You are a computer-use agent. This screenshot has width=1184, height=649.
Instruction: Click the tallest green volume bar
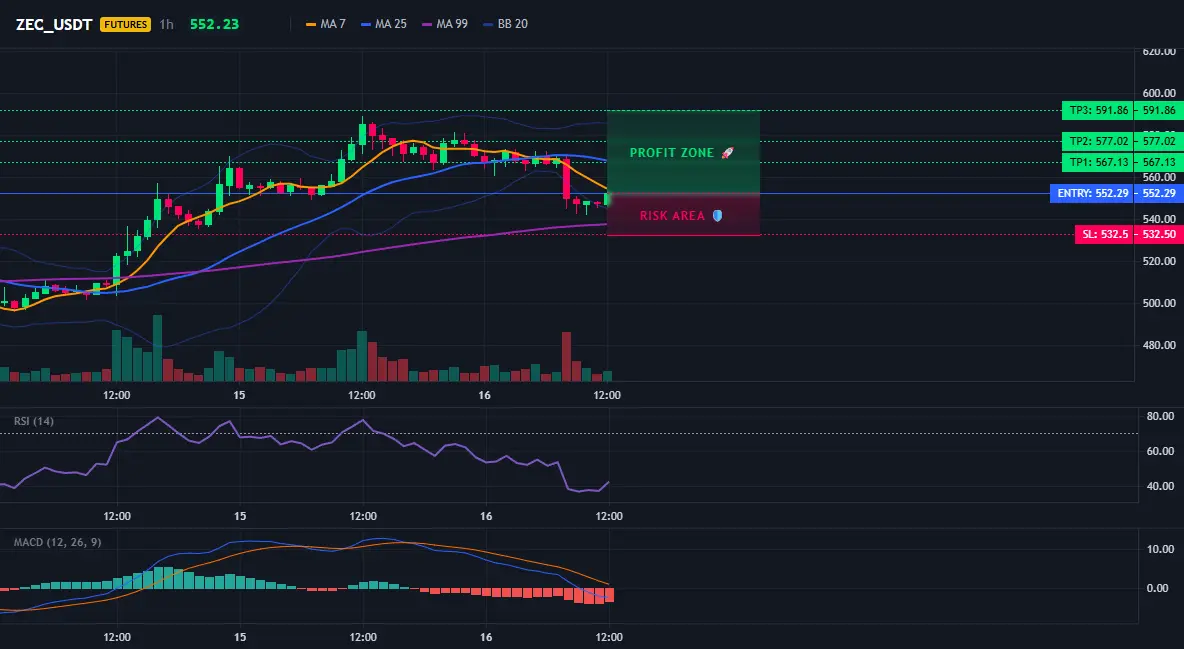pos(157,348)
